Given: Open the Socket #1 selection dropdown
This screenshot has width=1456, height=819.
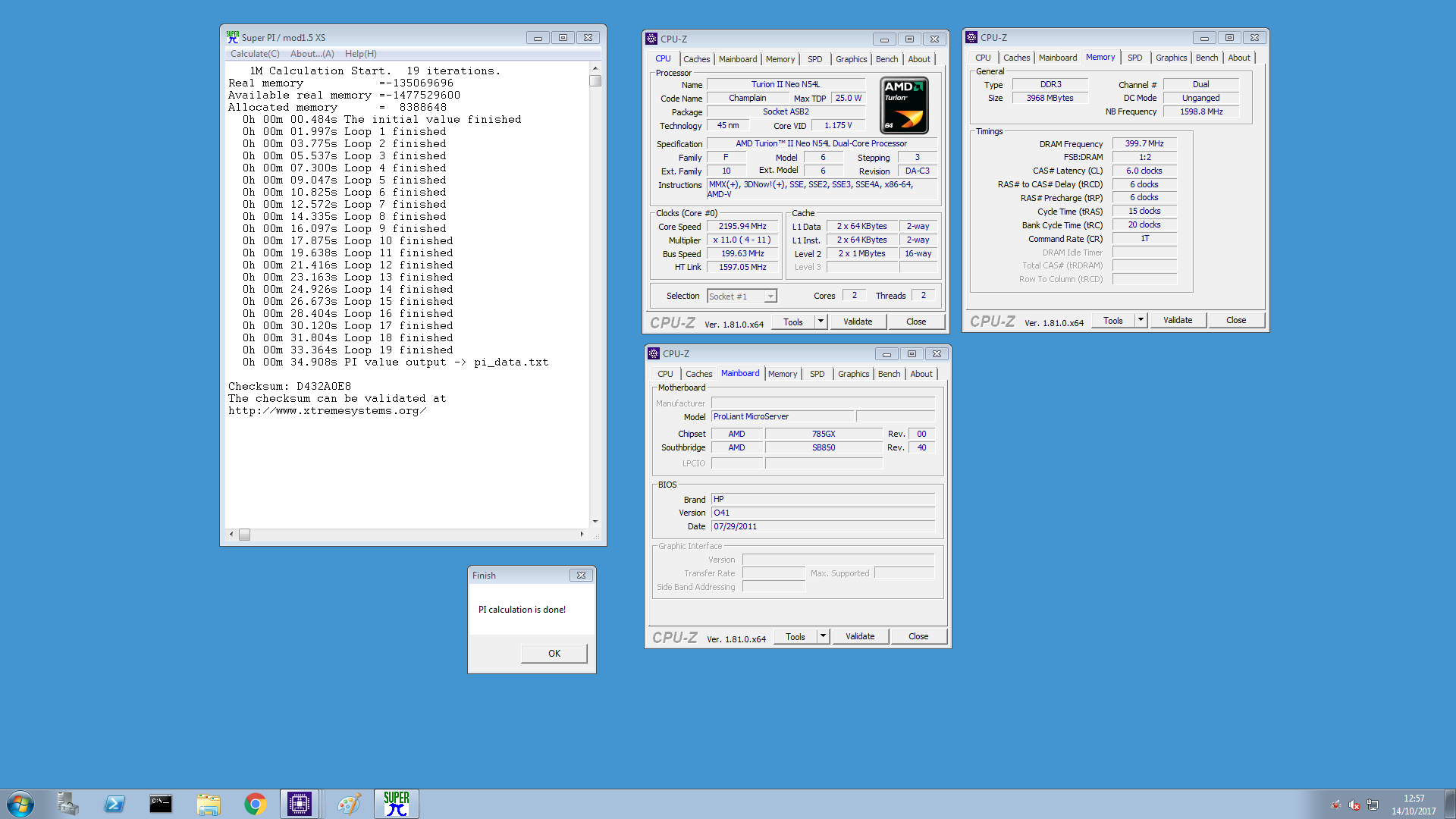Looking at the screenshot, I should coord(770,297).
